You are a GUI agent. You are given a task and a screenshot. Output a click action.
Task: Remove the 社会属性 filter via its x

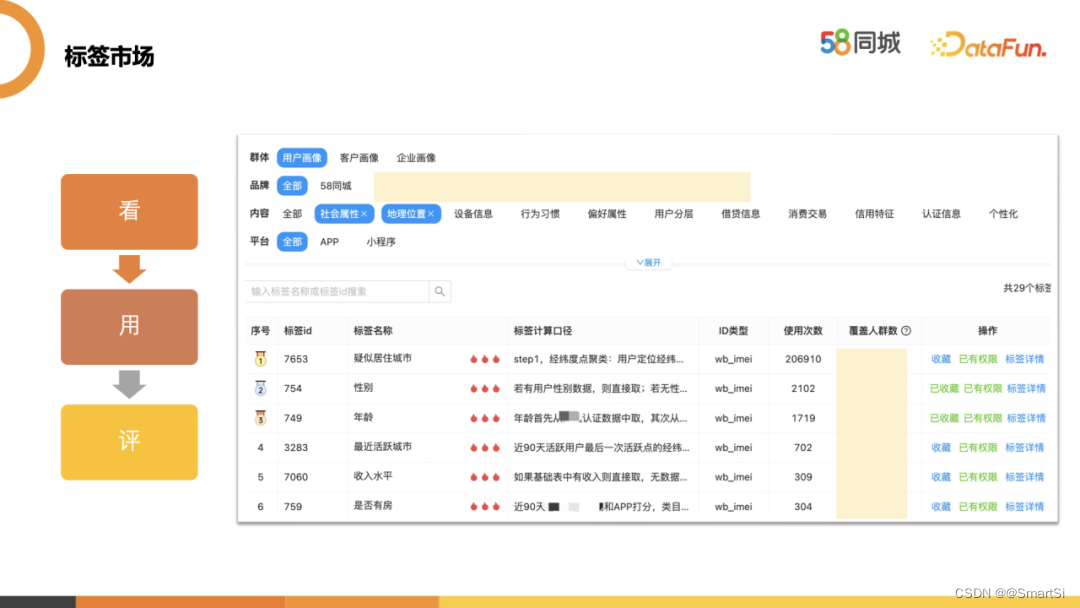pos(364,214)
